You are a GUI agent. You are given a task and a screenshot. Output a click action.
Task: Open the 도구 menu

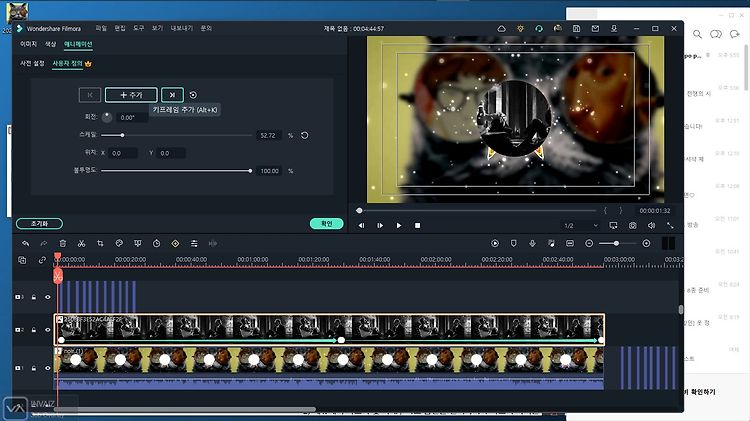(139, 28)
